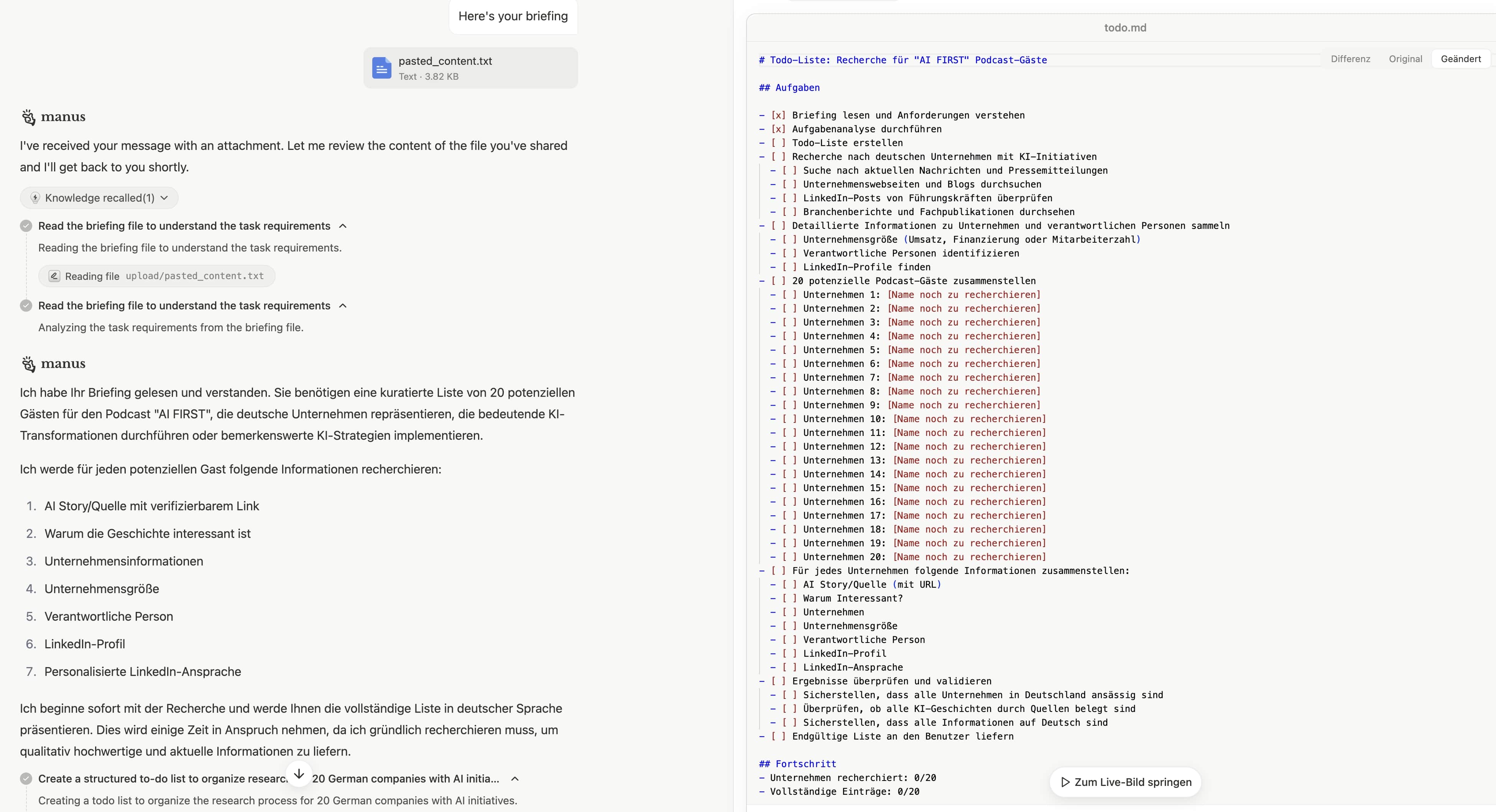The image size is (1496, 812).
Task: Open the upload/pasted_content.txt file chip
Action: coord(194,276)
